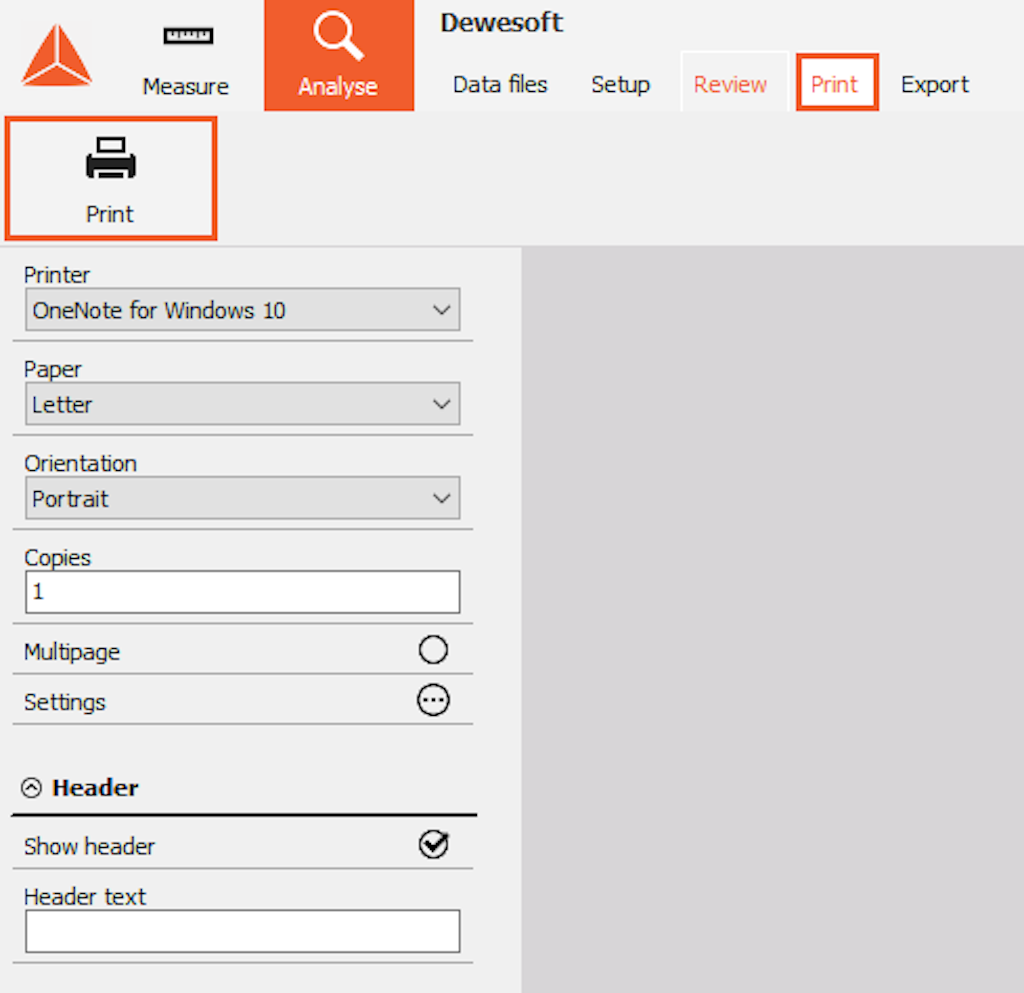
Task: Open the Data files tab
Action: coord(500,84)
